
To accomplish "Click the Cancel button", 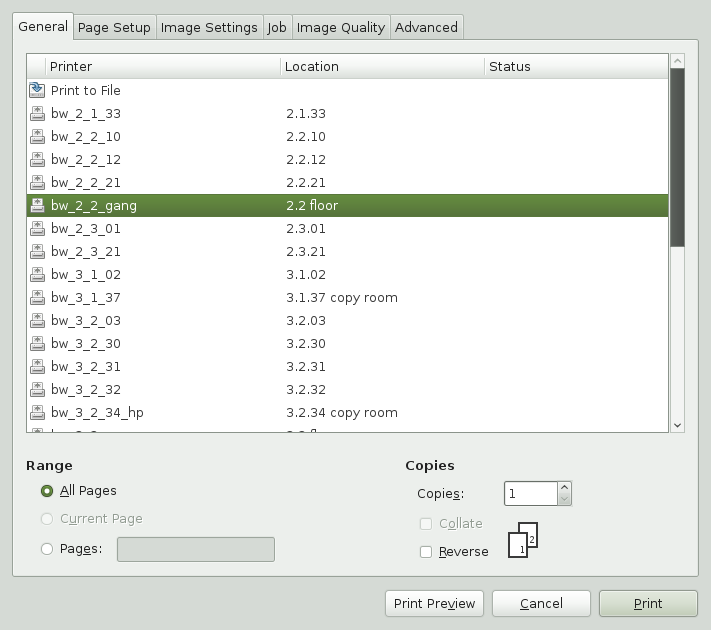I will (x=541, y=604).
